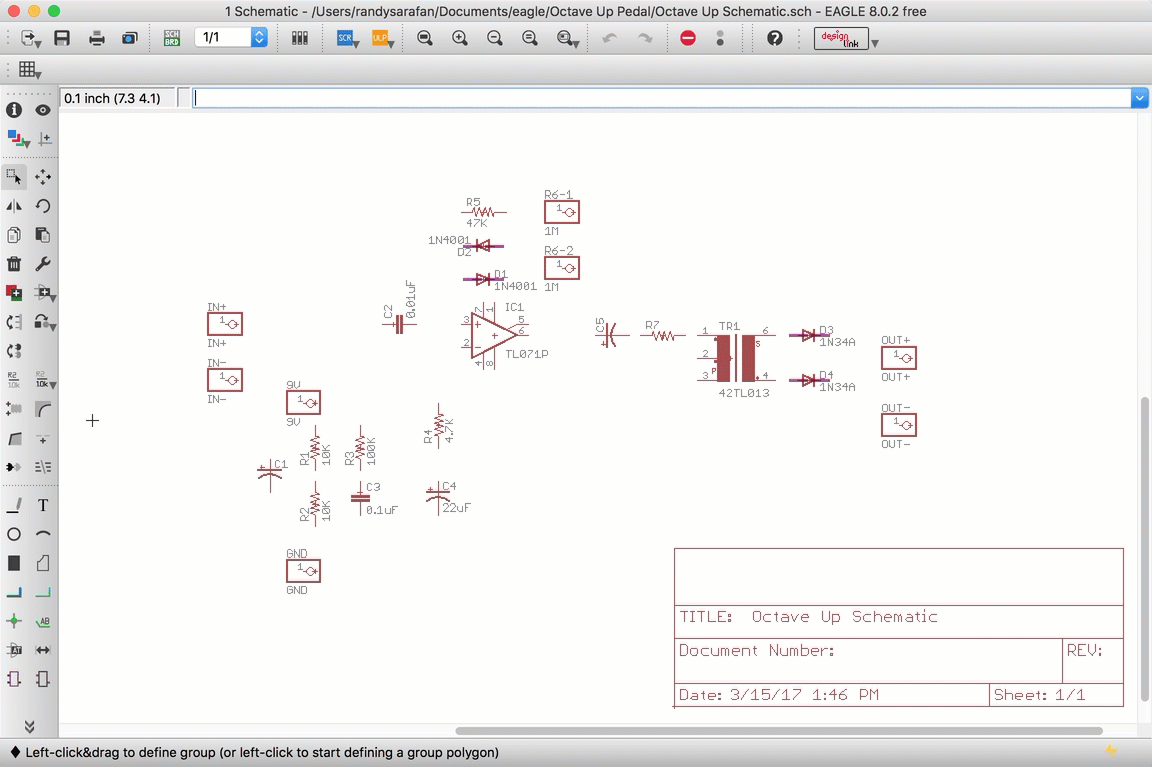Image resolution: width=1152 pixels, height=767 pixels.
Task: Select the blue Bus tool
Action: coord(14,592)
